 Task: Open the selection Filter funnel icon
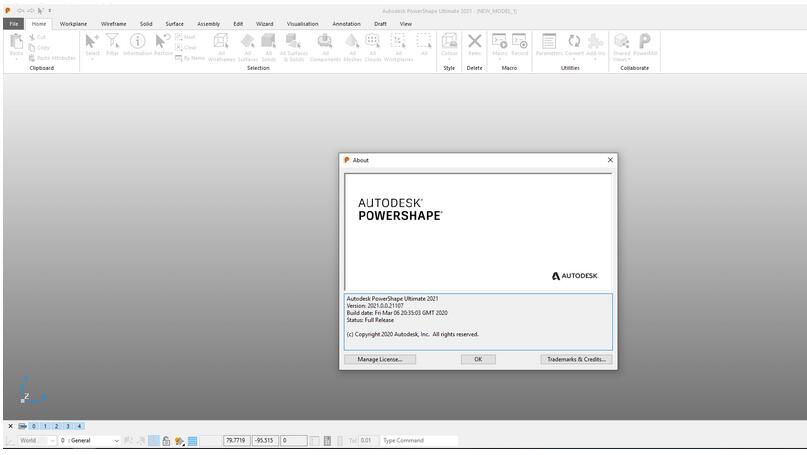point(112,41)
